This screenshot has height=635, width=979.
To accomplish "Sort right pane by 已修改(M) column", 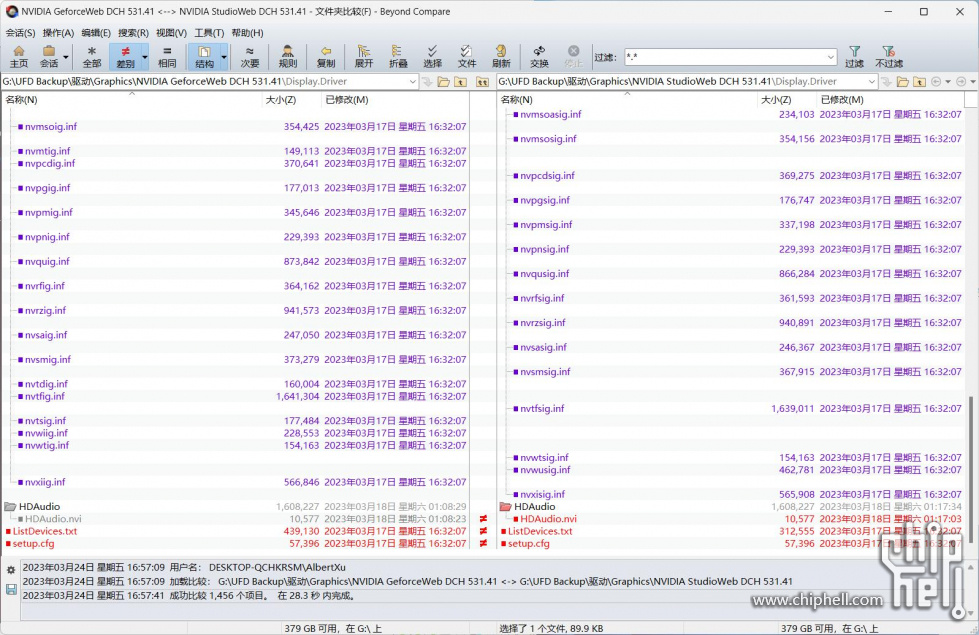I will click(890, 100).
